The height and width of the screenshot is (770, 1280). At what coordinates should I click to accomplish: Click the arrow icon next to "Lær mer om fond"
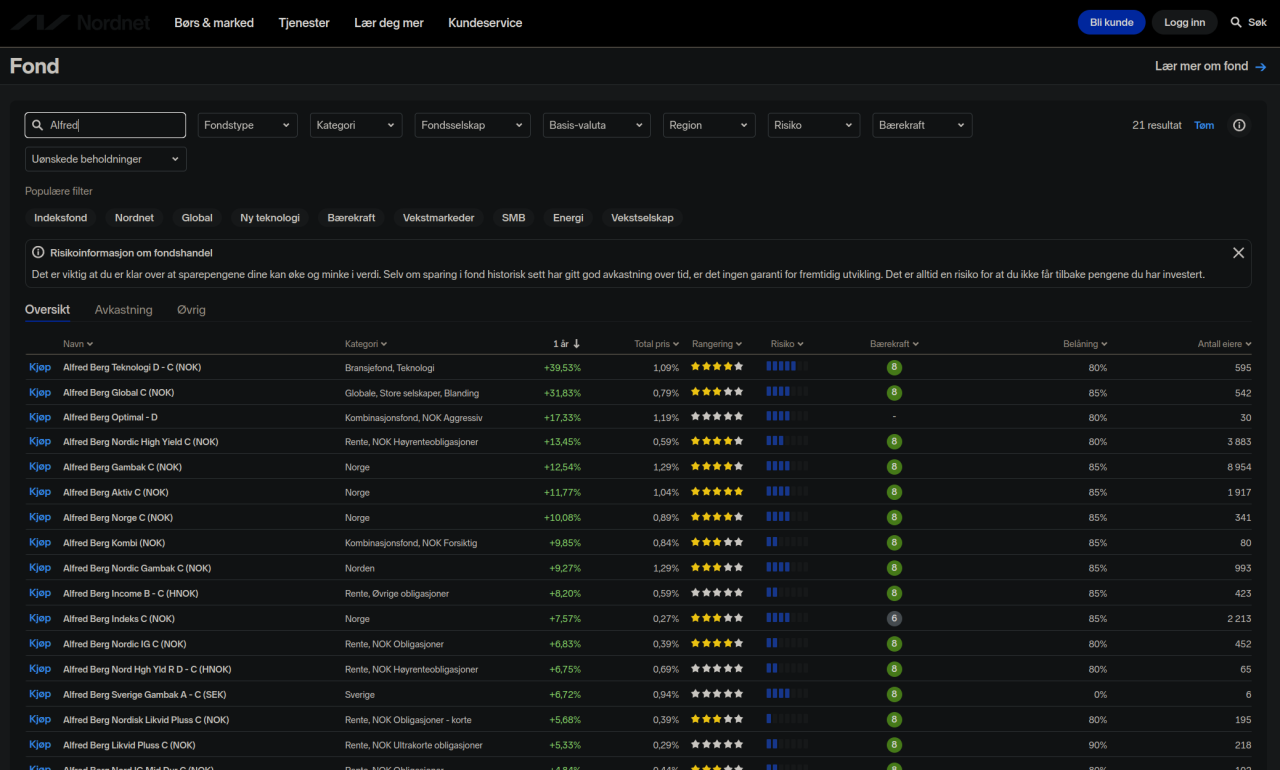[x=1262, y=66]
